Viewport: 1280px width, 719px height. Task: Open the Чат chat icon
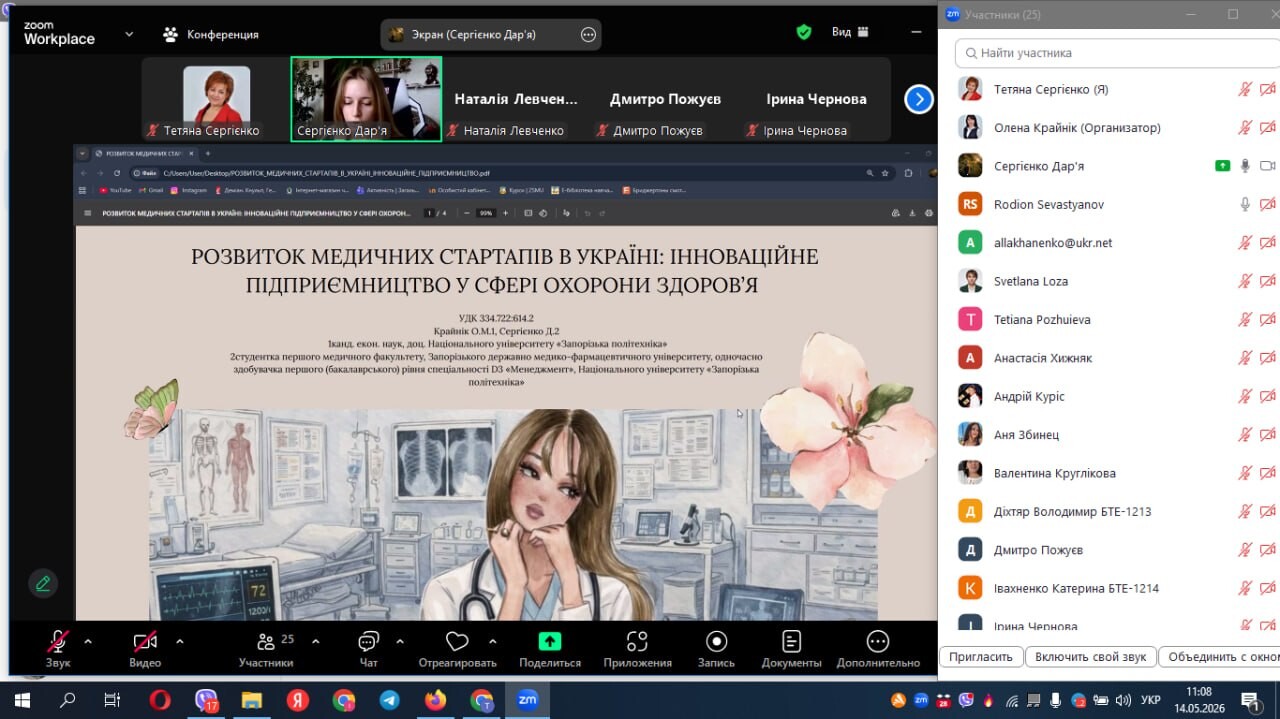368,641
